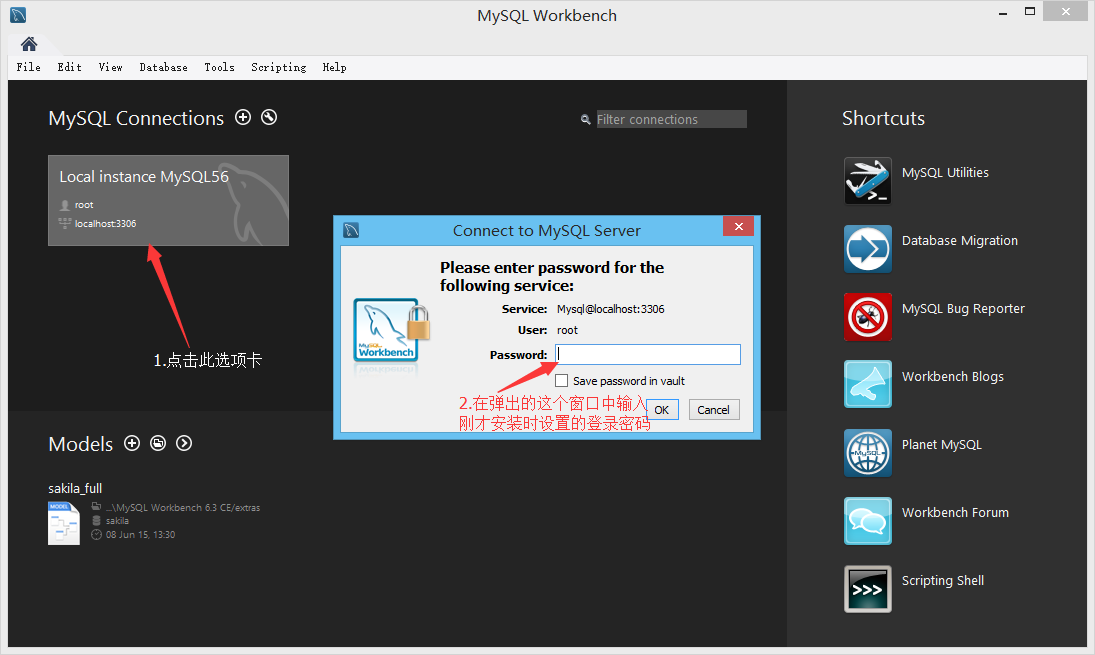This screenshot has width=1095, height=655.
Task: Click MySQL Bug Reporter shortcut label
Action: [963, 309]
